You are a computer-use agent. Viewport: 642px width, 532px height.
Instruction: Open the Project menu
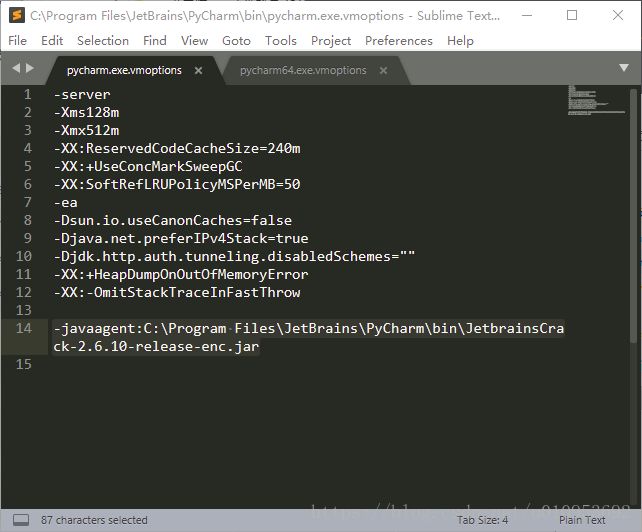pos(331,41)
